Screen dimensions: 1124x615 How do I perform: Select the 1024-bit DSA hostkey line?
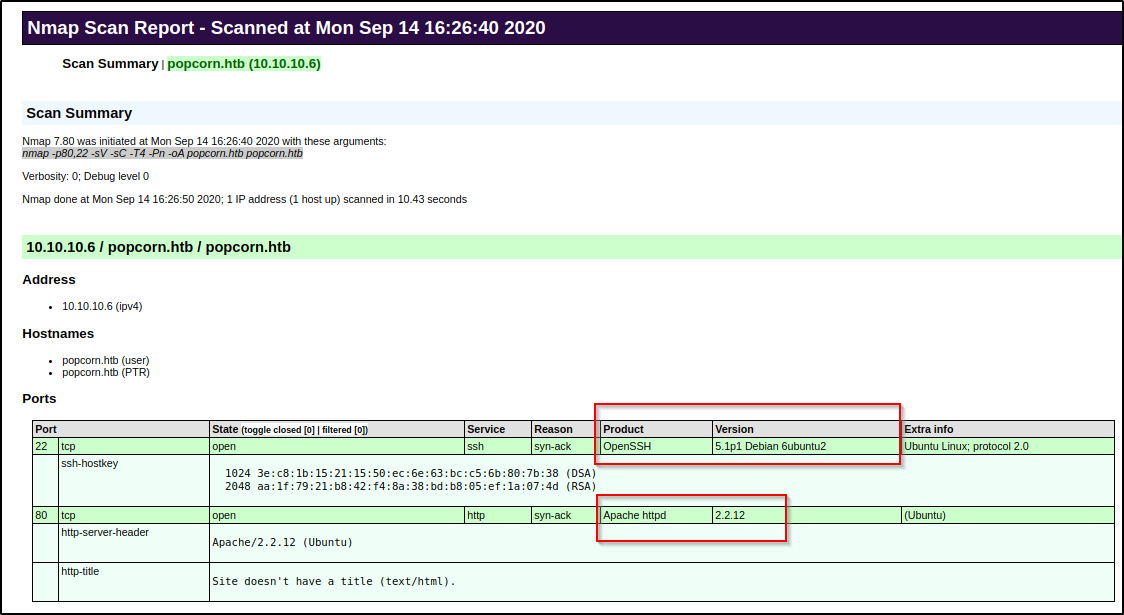coord(411,473)
